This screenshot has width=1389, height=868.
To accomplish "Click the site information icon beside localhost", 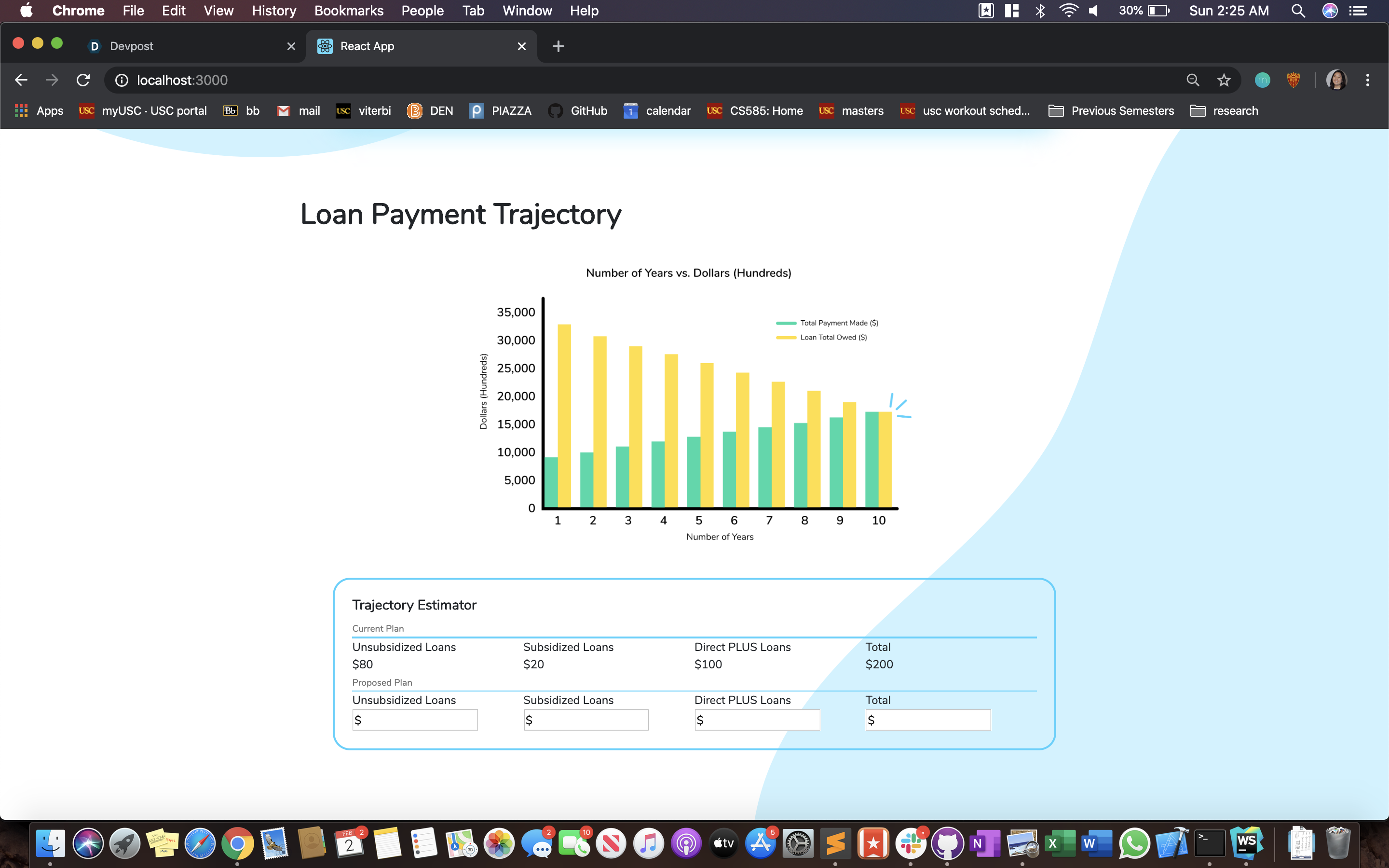I will [121, 80].
